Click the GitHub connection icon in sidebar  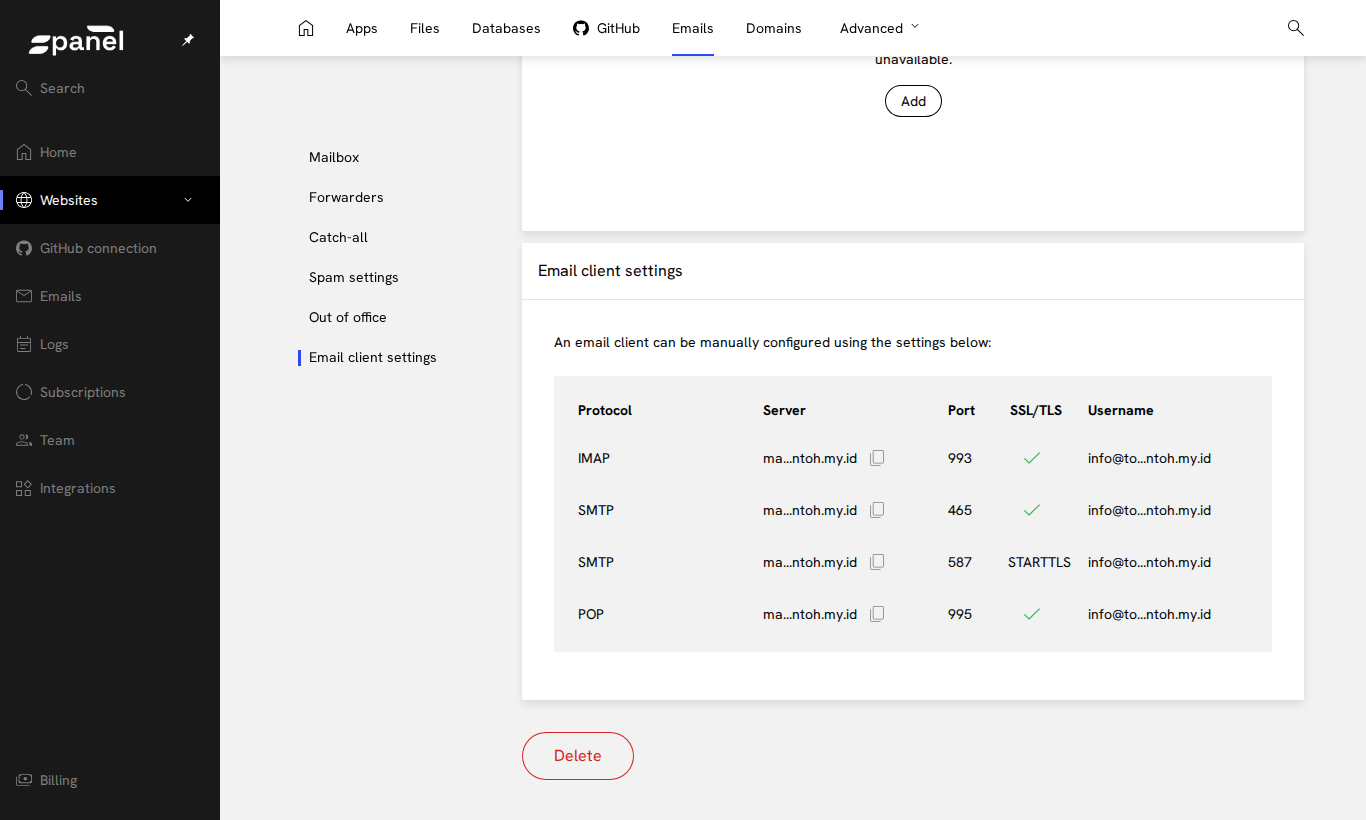24,248
